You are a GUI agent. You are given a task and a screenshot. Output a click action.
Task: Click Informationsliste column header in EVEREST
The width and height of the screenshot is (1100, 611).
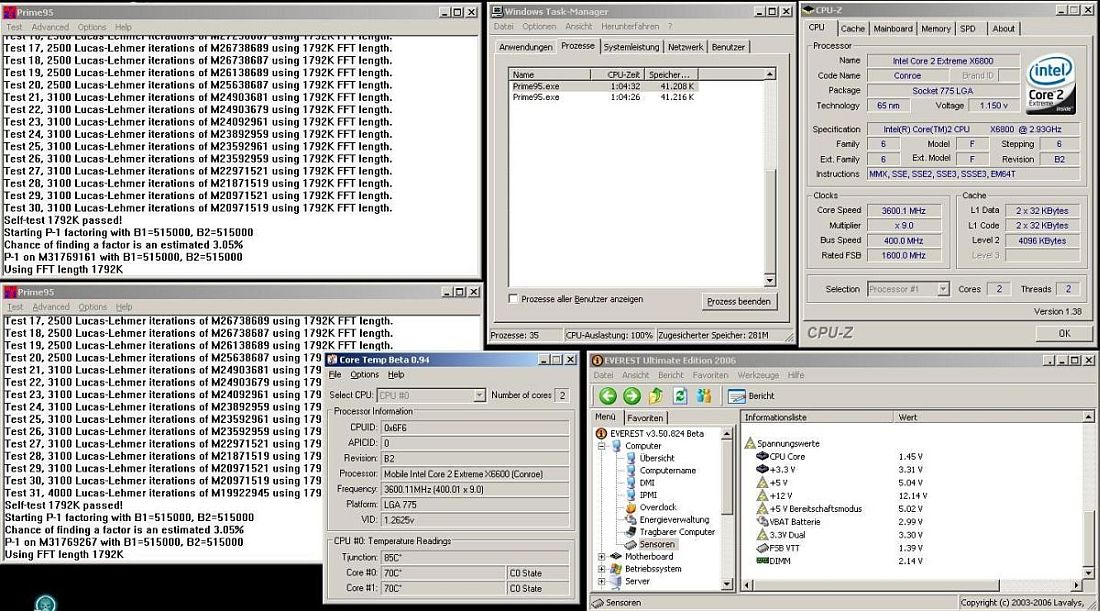pos(817,417)
